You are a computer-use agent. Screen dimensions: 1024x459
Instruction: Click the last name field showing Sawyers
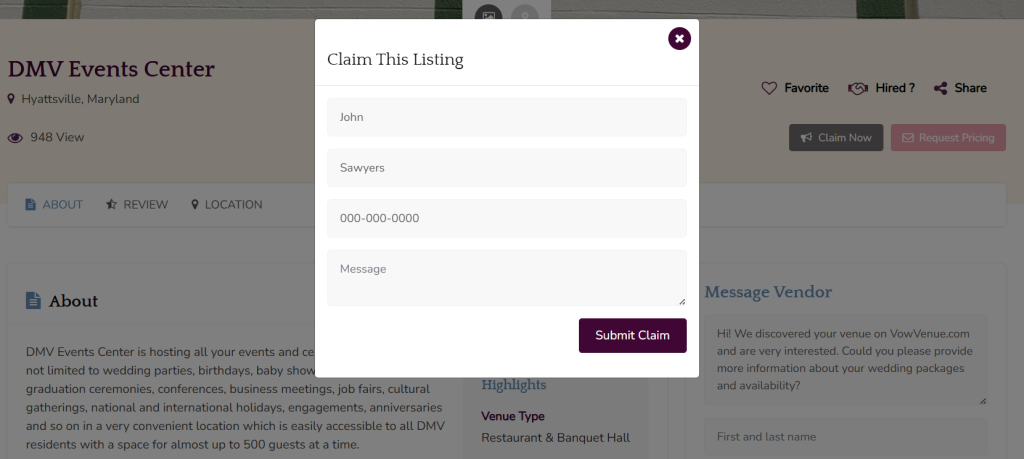point(506,168)
